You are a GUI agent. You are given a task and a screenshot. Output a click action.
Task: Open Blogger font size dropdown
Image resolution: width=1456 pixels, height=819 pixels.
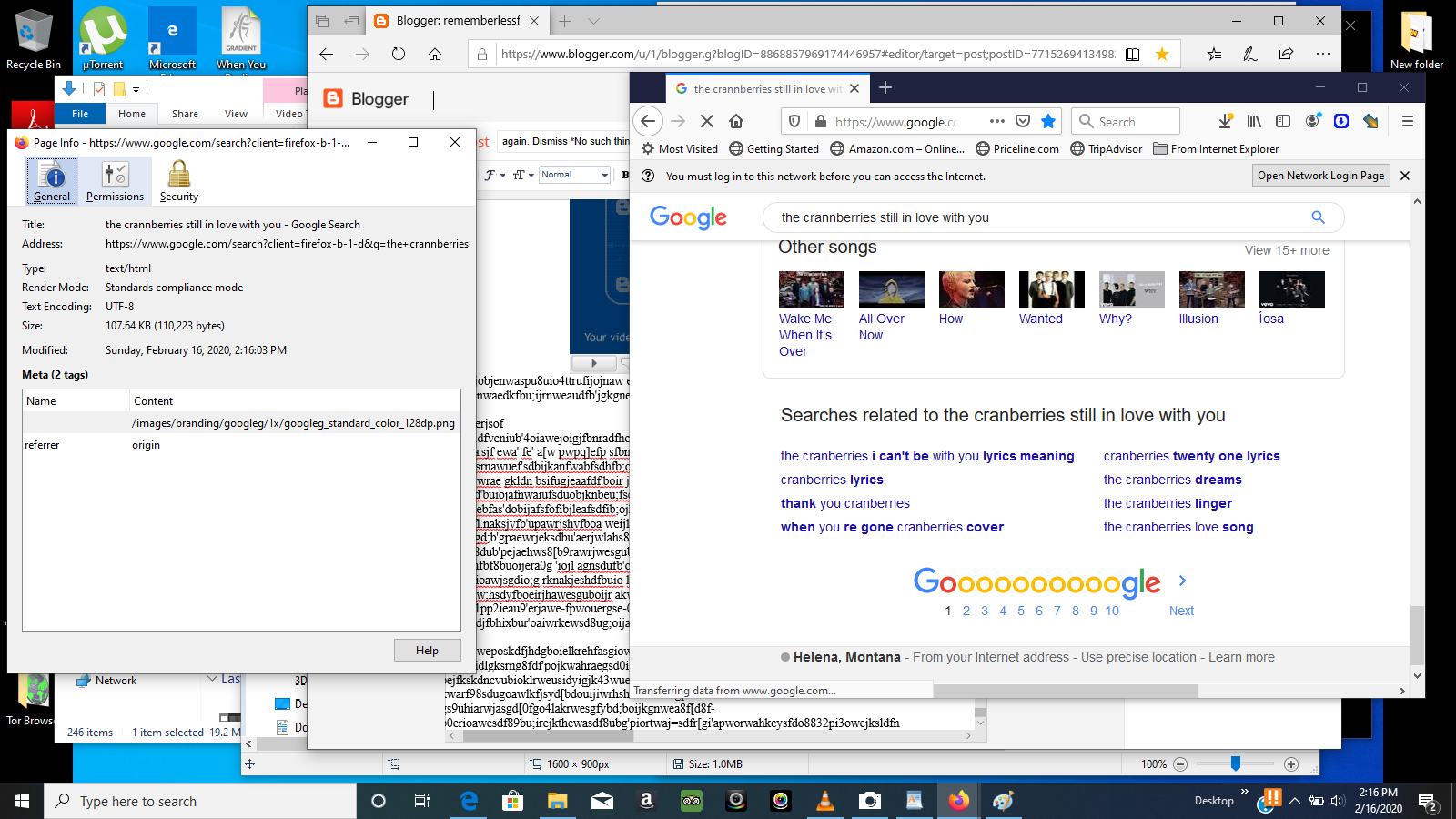pos(523,175)
